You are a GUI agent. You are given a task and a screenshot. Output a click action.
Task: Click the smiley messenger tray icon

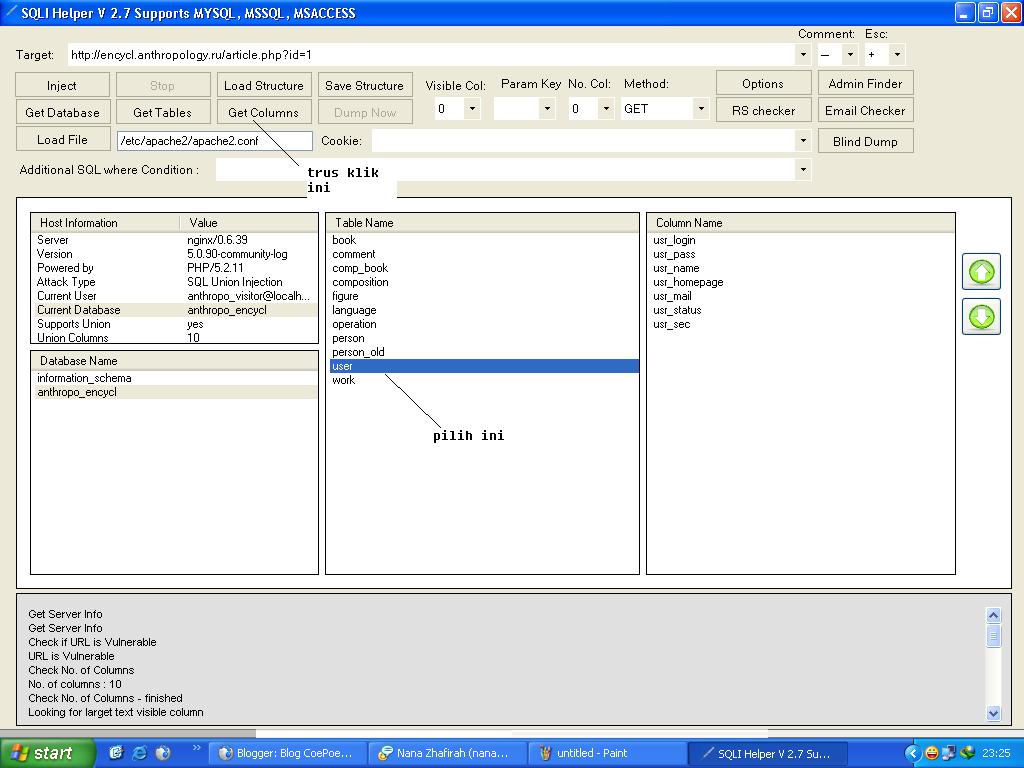tap(932, 753)
